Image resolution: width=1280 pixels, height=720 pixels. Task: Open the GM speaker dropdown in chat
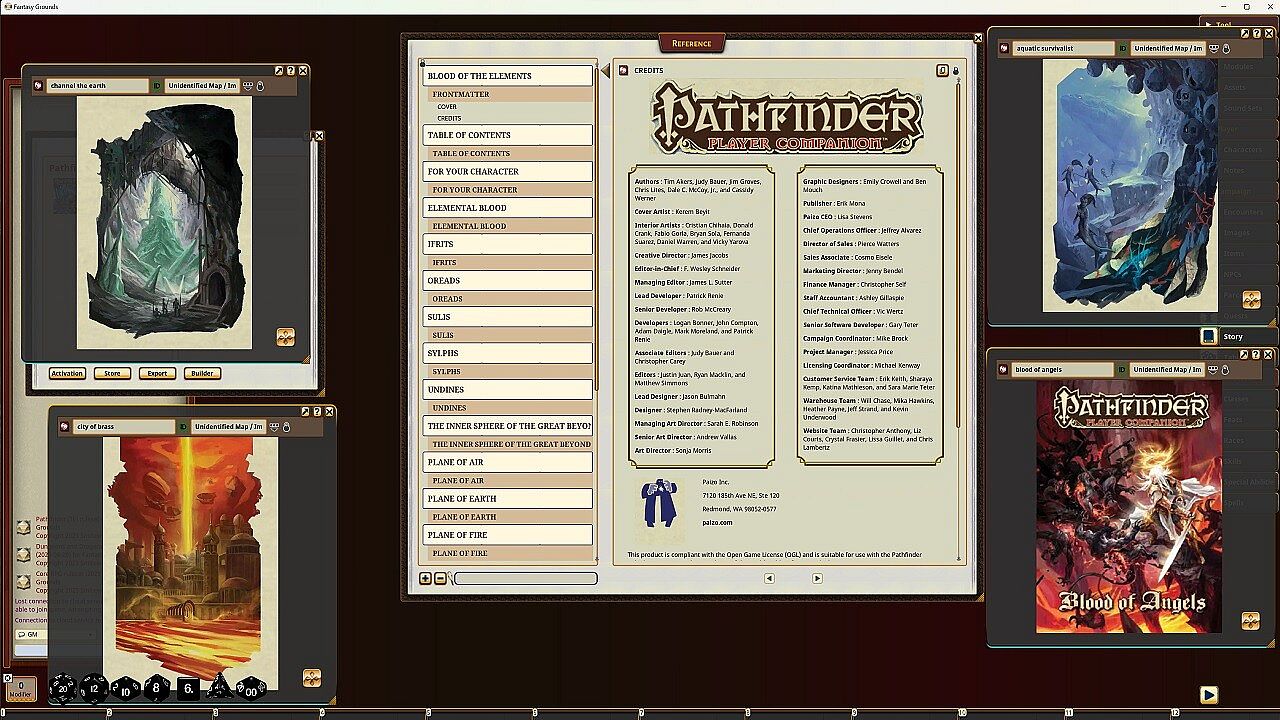[55, 635]
